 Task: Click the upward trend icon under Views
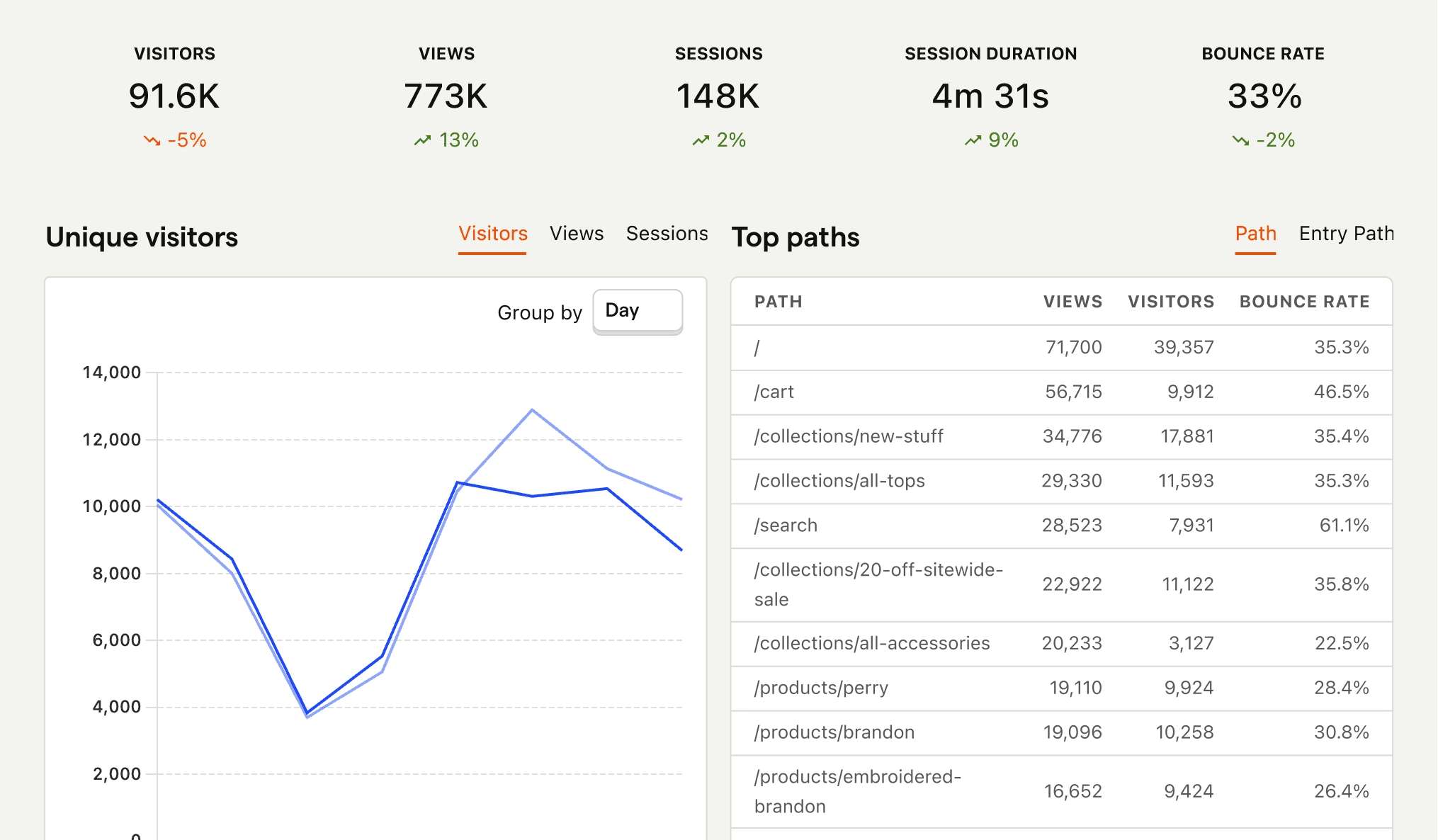click(422, 140)
